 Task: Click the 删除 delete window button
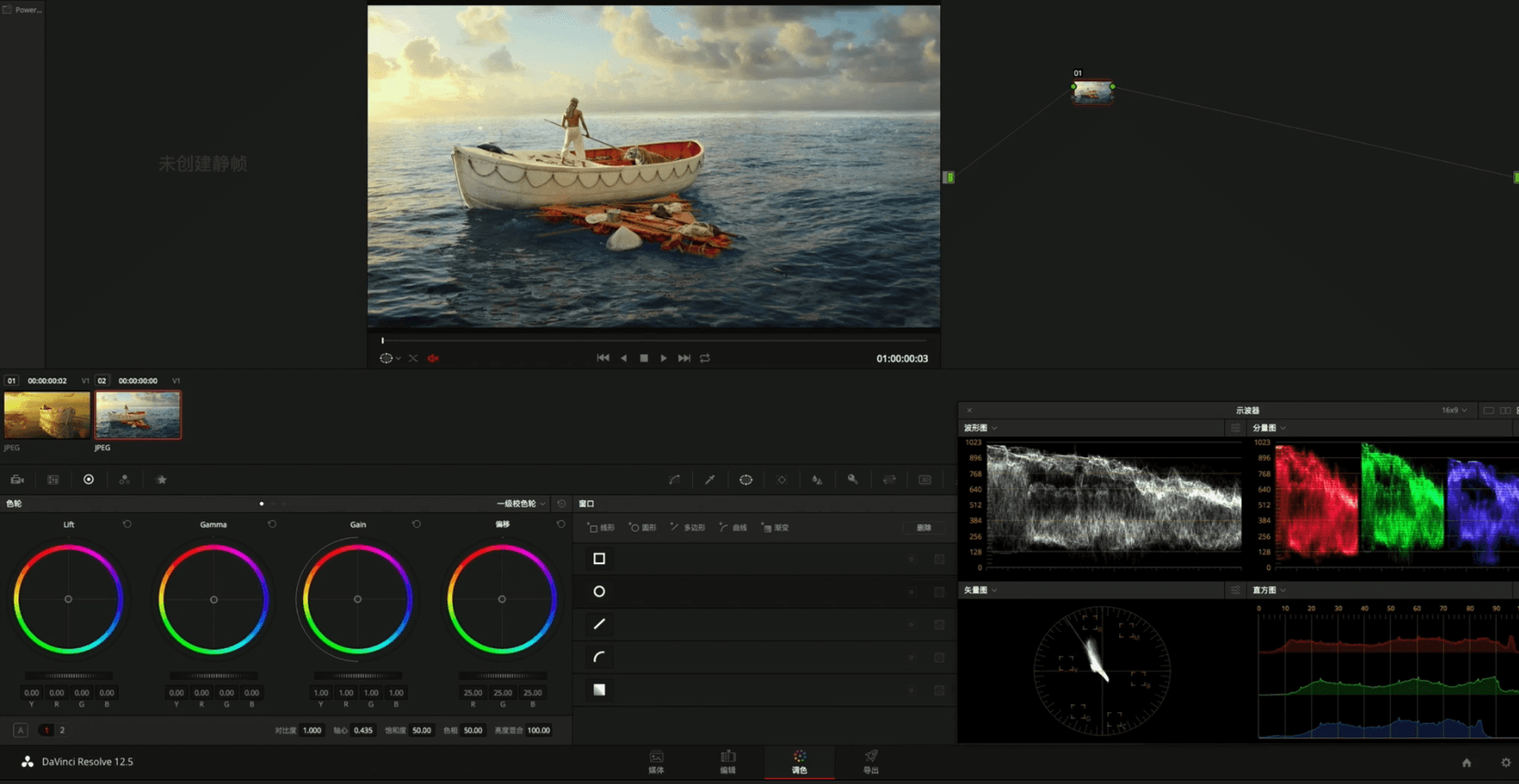coord(924,528)
